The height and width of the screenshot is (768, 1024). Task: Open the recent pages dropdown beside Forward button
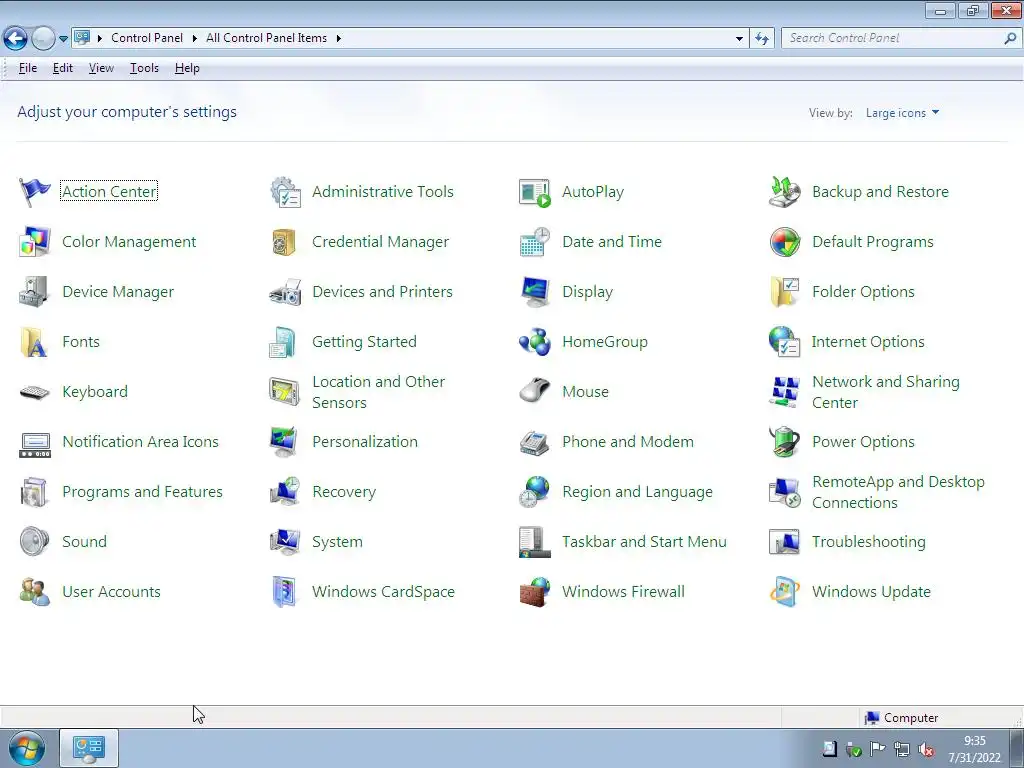pos(63,39)
